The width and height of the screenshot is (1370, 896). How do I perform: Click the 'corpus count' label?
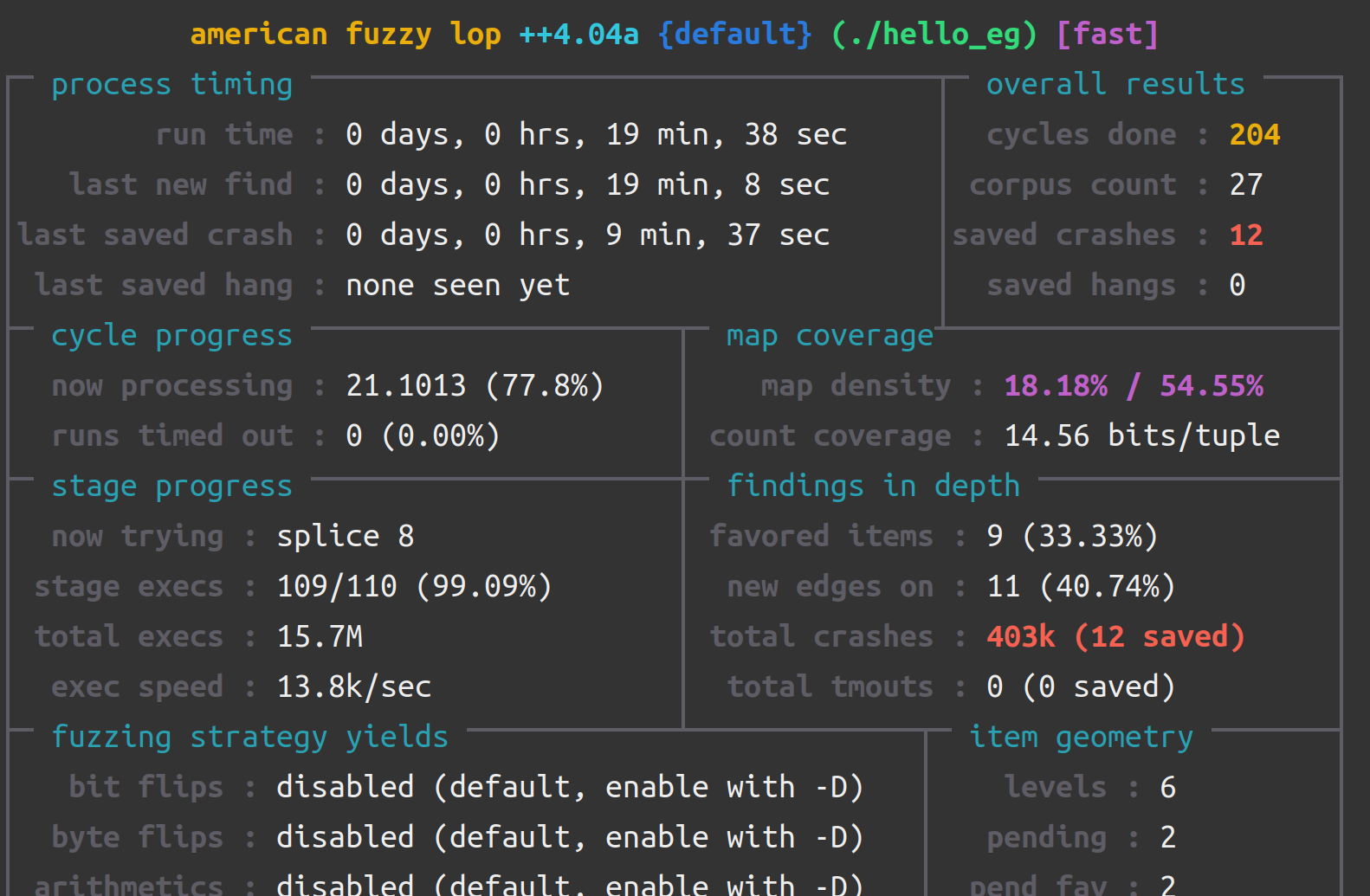point(1073,185)
